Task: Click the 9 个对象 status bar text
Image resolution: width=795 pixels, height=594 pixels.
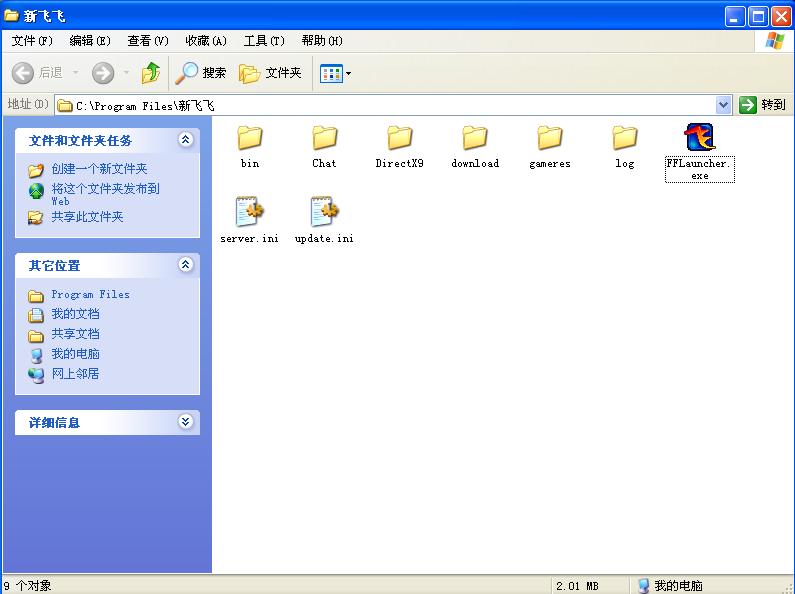Action: pyautogui.click(x=27, y=586)
